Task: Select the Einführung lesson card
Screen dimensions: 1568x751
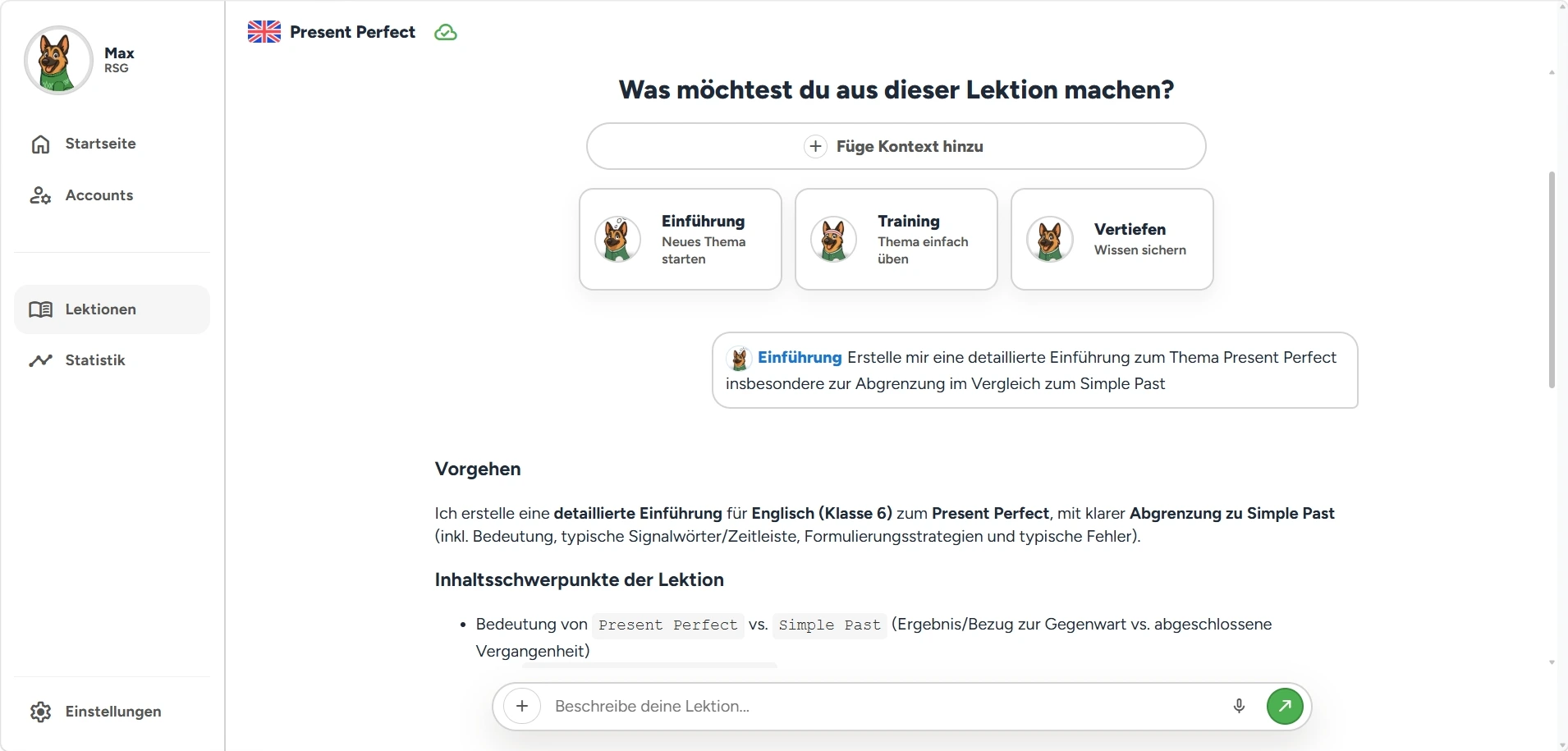Action: point(681,240)
